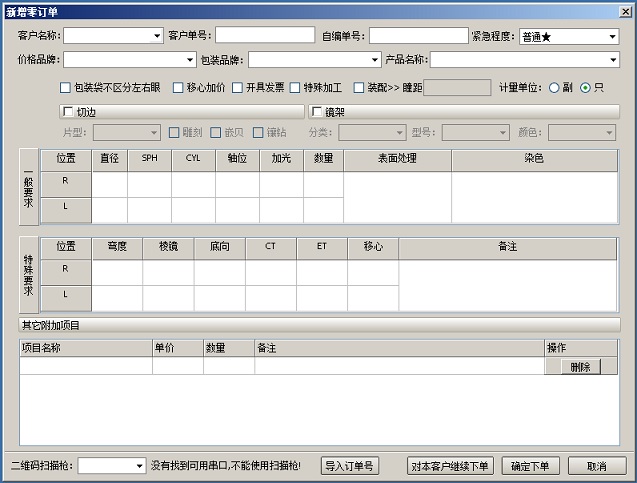Close the 新增零订单 dialog

pyautogui.click(x=626, y=12)
